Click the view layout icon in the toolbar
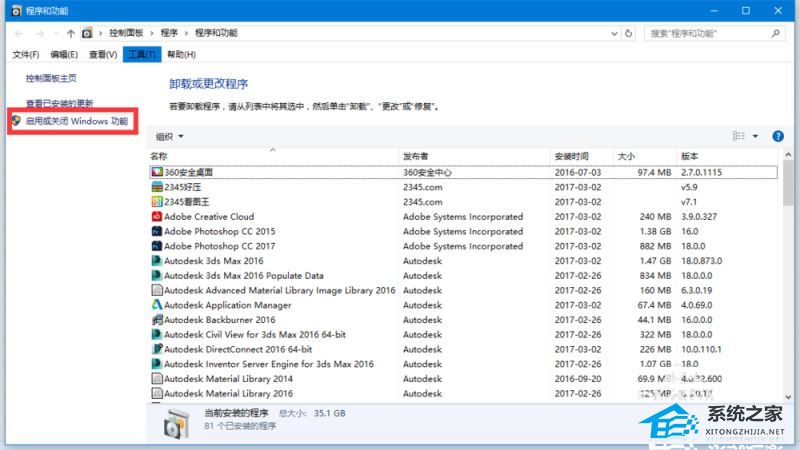The width and height of the screenshot is (800, 450). [x=738, y=136]
